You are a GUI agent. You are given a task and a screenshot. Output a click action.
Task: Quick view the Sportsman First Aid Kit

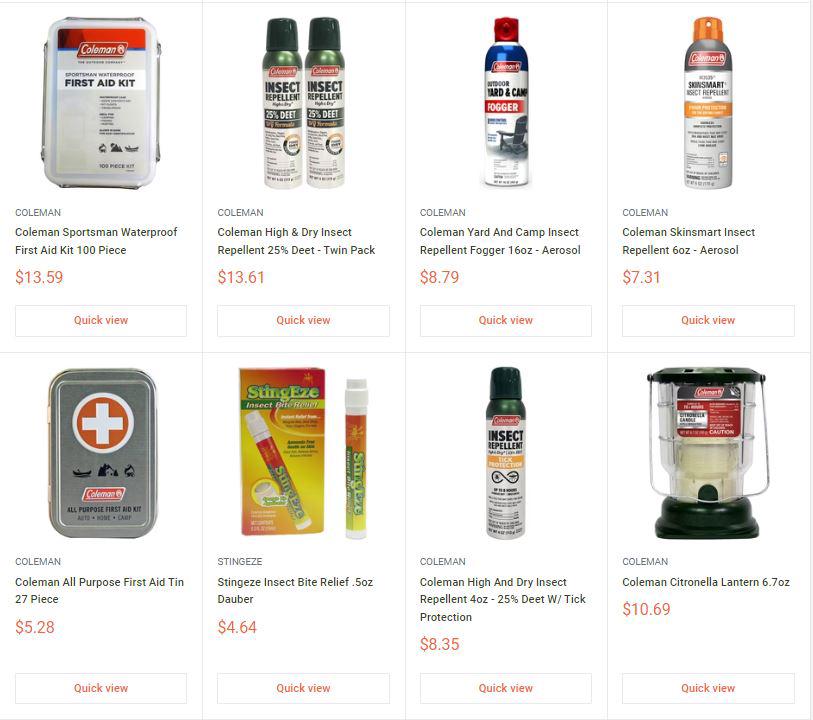(101, 320)
